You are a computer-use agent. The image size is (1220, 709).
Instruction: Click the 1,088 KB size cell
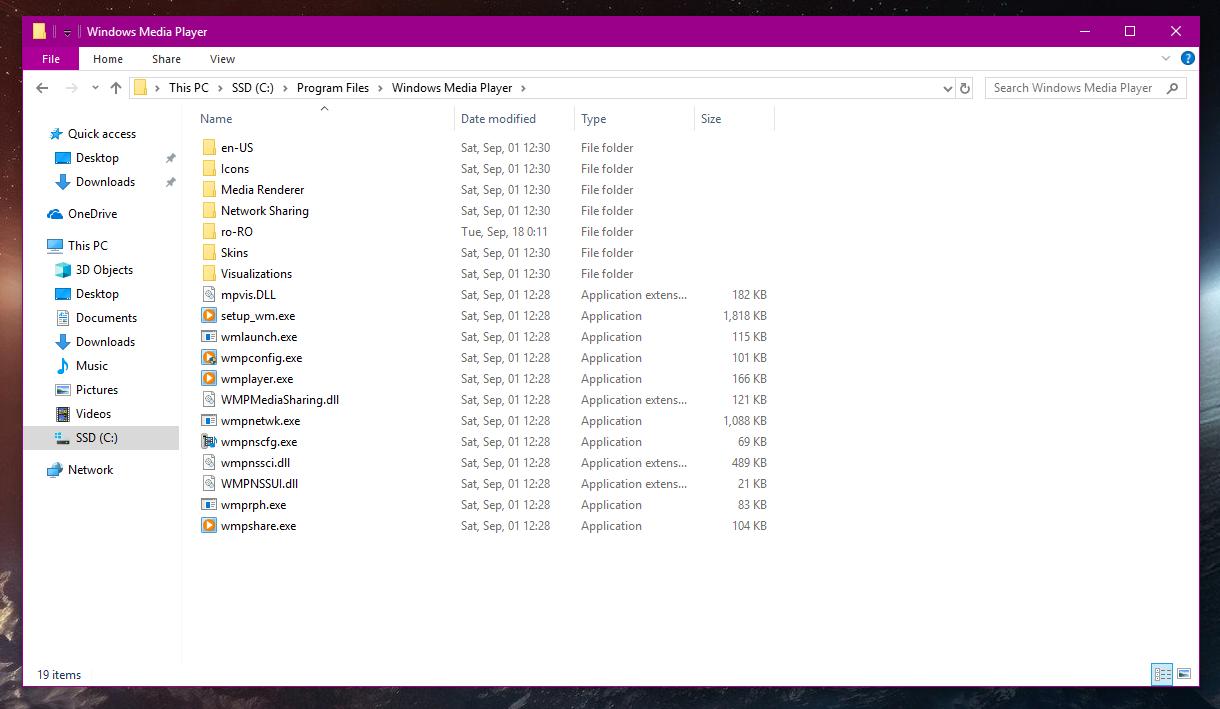click(745, 421)
